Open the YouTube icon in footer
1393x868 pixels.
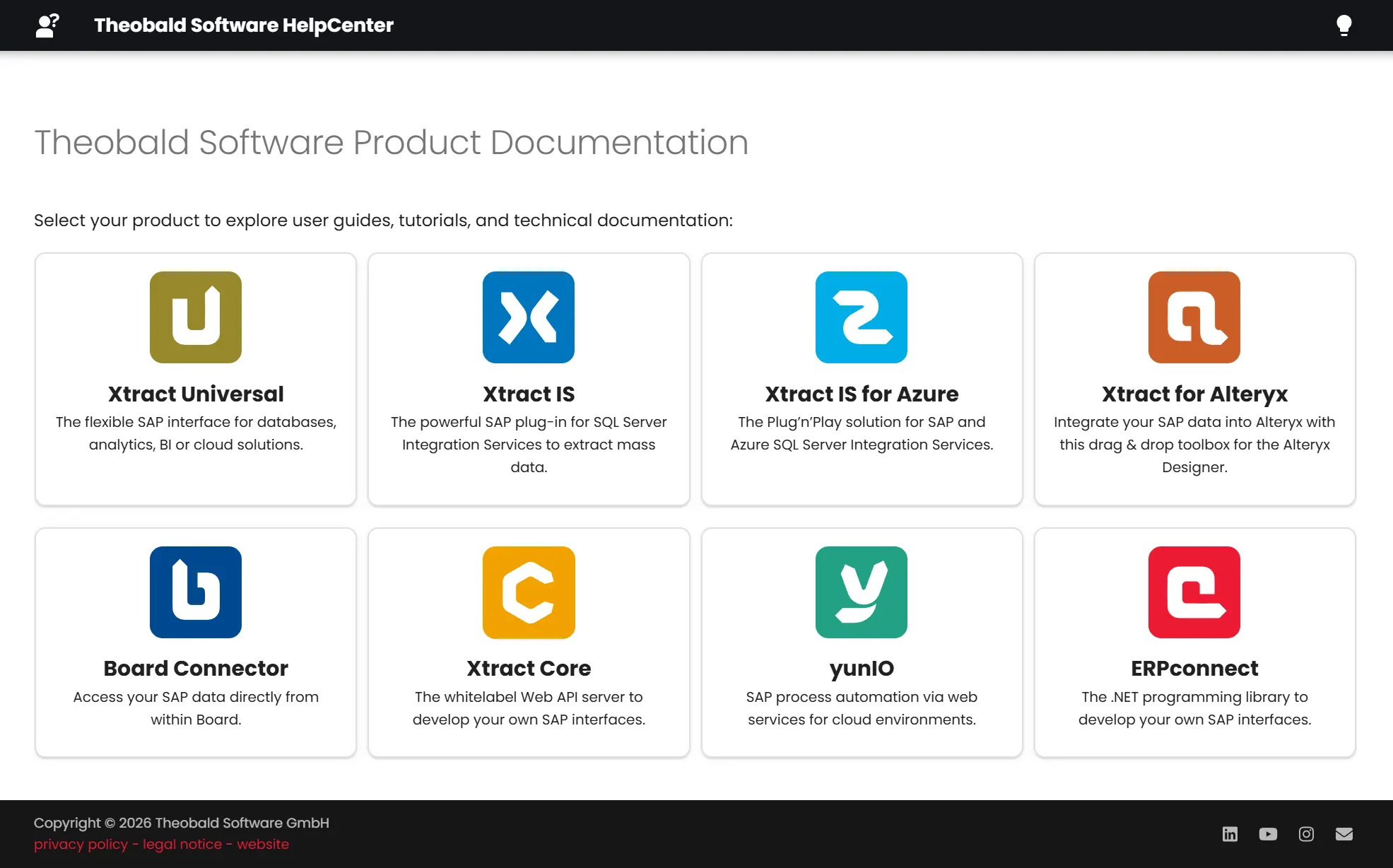tap(1268, 834)
